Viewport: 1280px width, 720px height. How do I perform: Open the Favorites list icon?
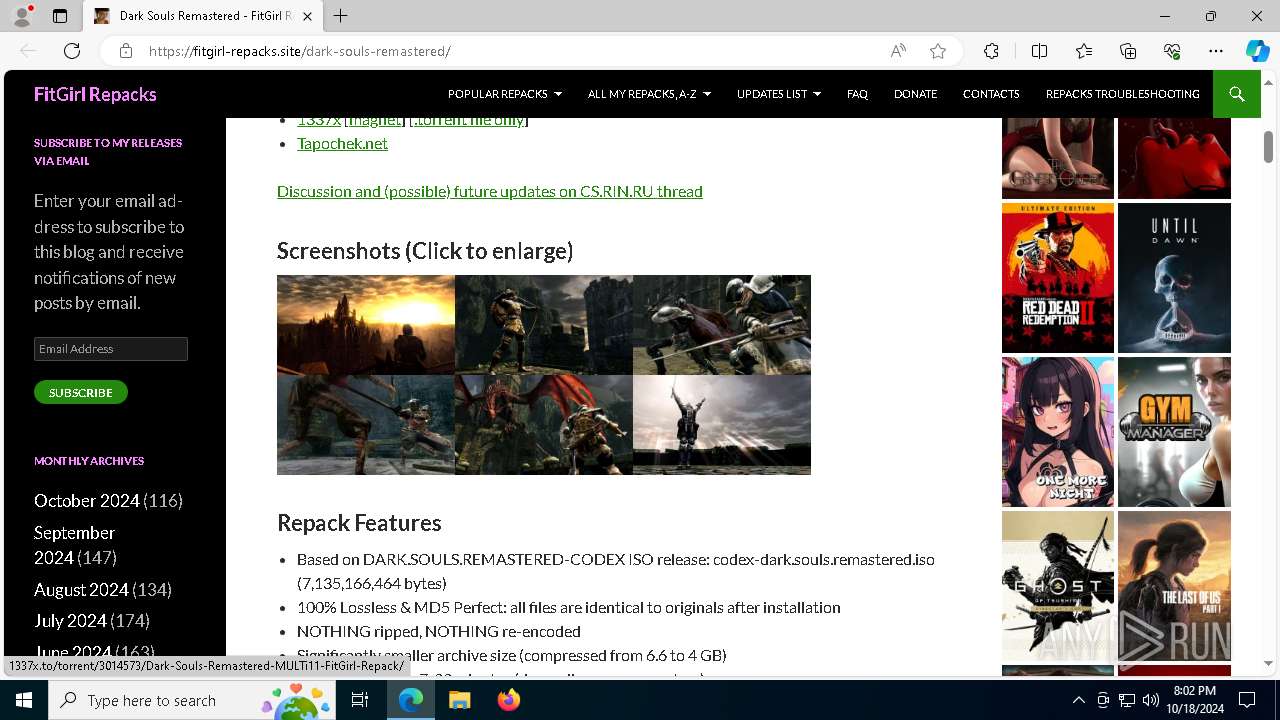click(1084, 51)
